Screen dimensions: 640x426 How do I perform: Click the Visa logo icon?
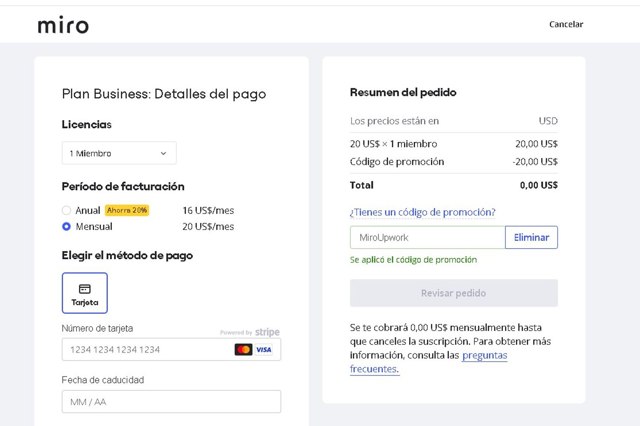coord(264,349)
